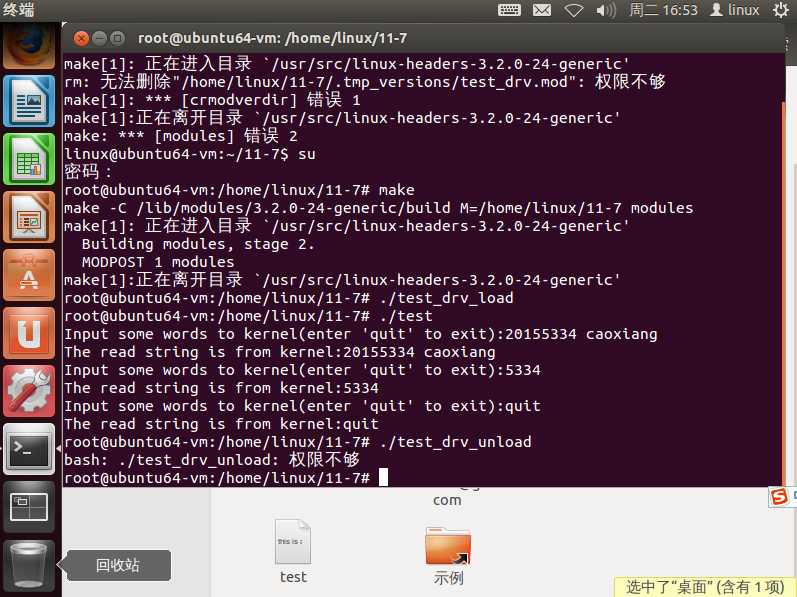
Task: Click the 密码： password prompt line
Action: click(x=87, y=172)
